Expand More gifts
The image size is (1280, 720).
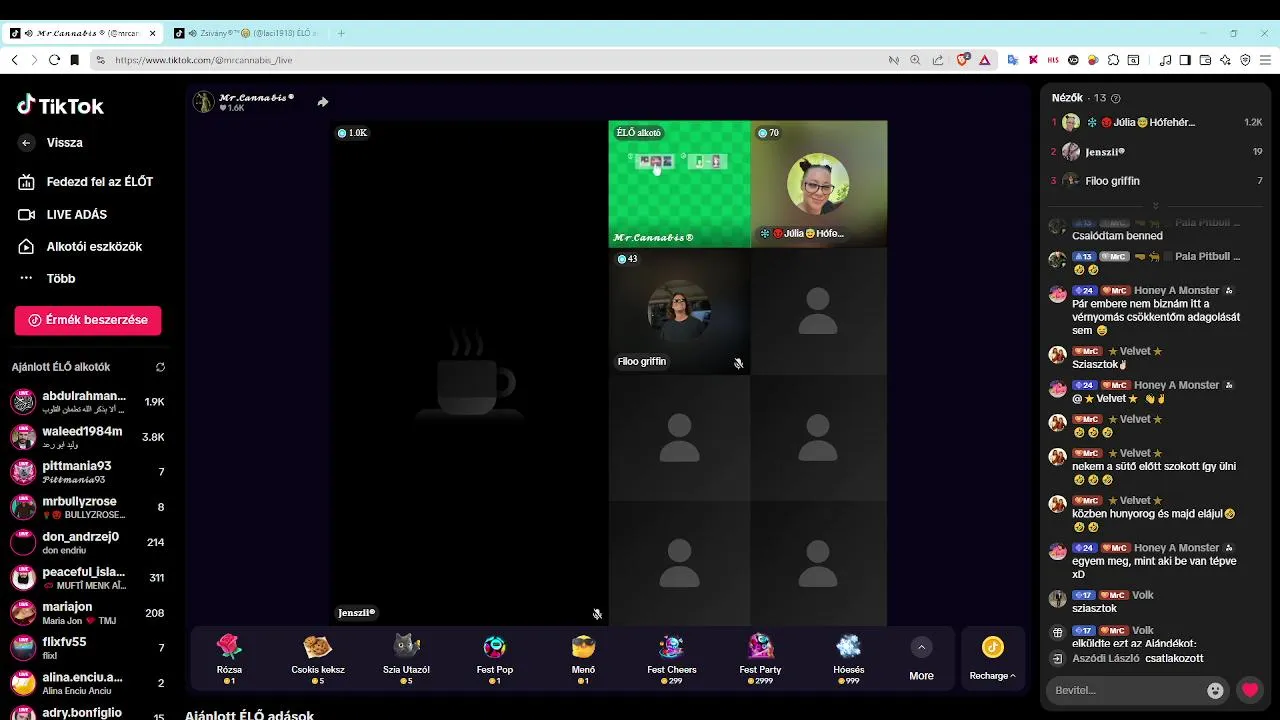921,658
